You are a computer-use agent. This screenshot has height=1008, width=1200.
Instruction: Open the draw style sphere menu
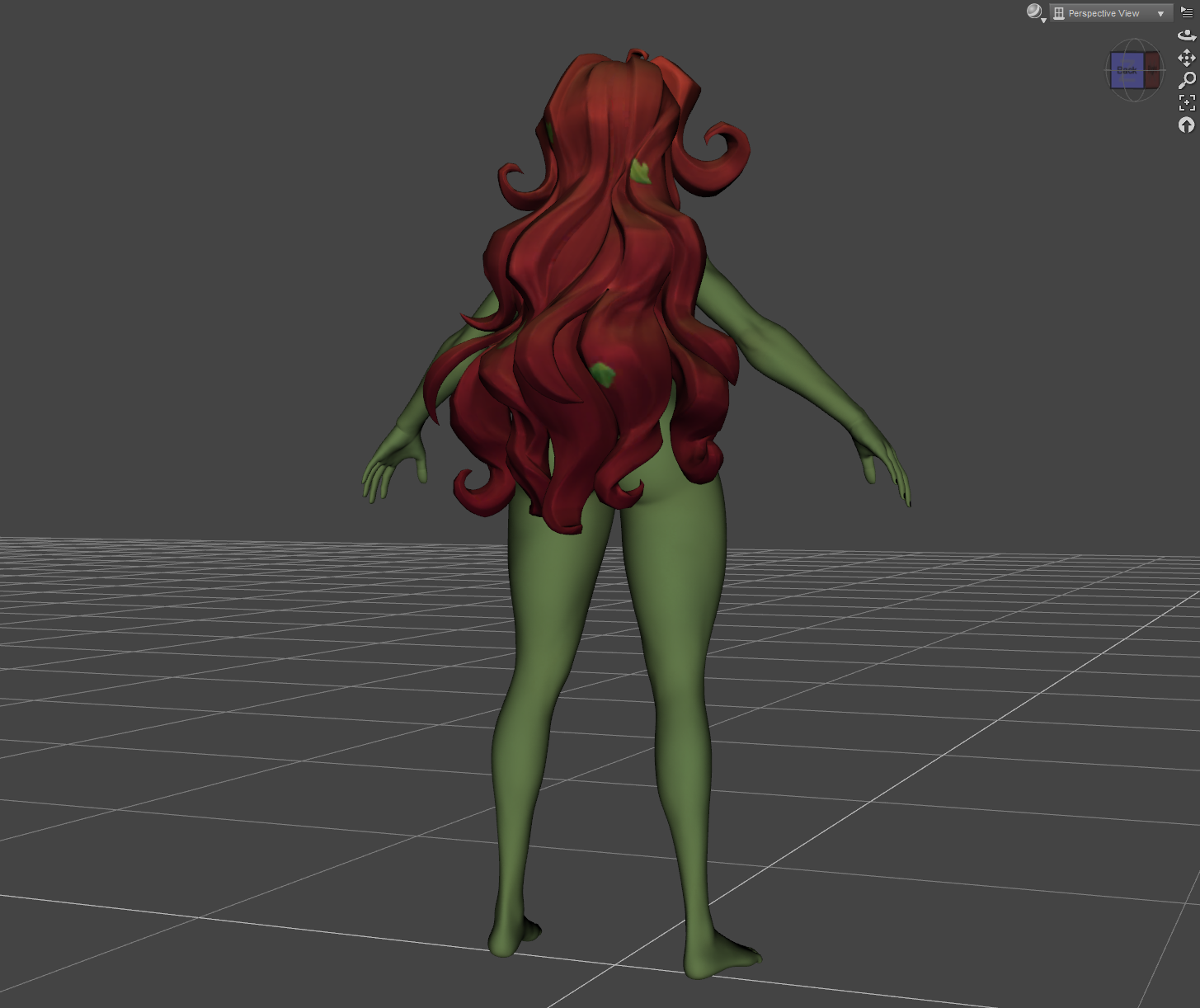1036,12
